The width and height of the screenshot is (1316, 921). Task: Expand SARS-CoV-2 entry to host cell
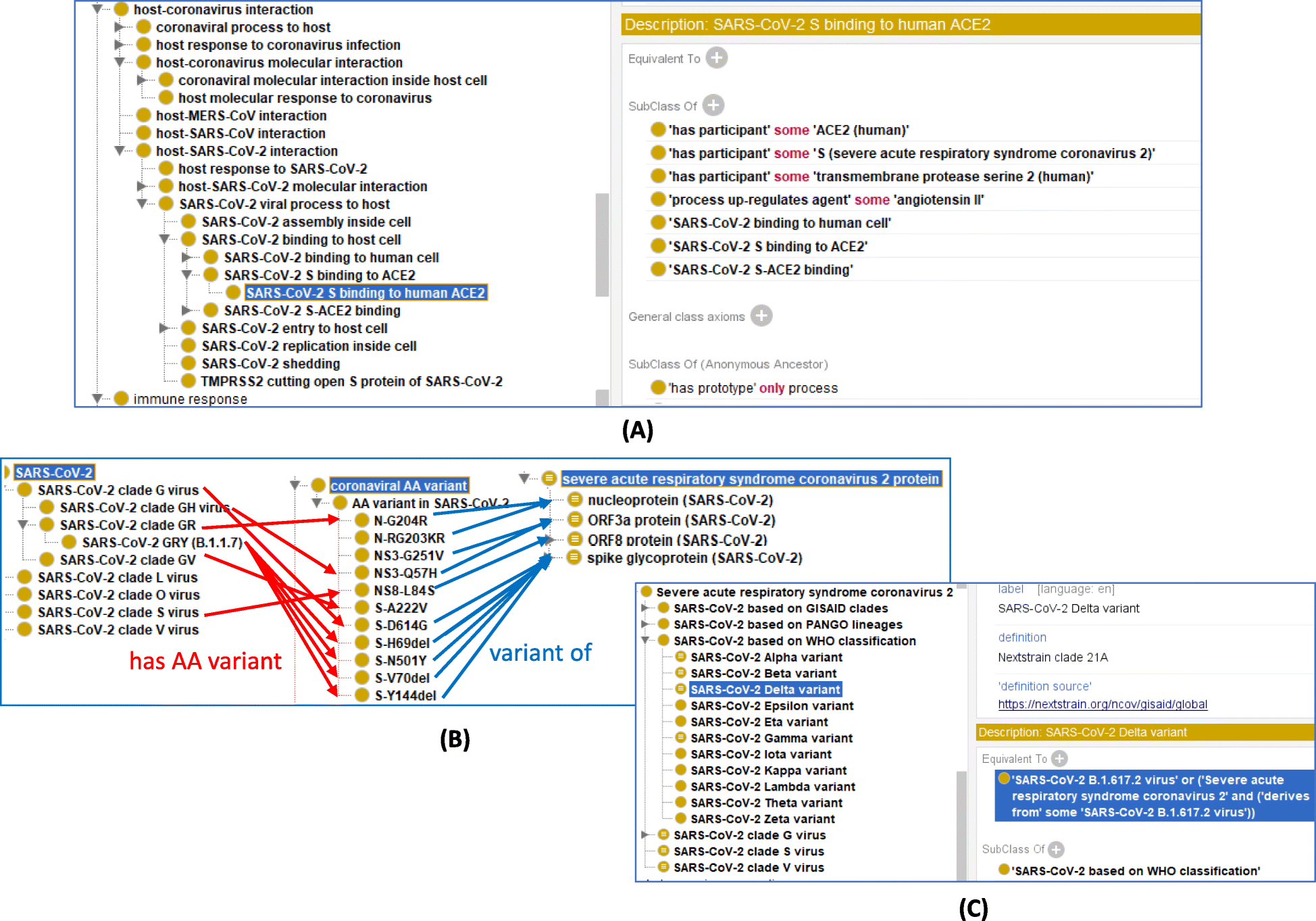pos(164,328)
